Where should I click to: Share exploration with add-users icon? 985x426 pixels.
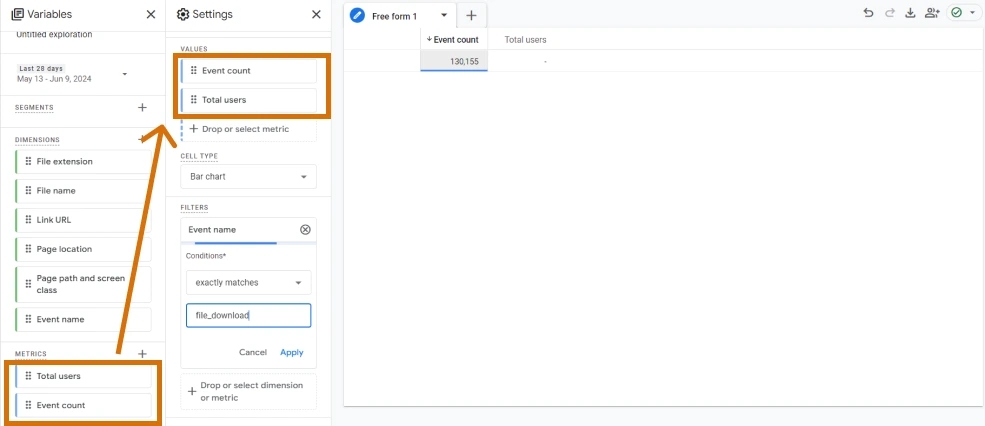[x=932, y=13]
